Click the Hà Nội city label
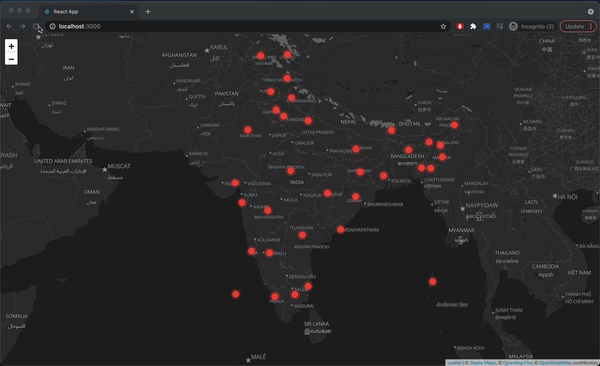Image resolution: width=600 pixels, height=366 pixels. [x=567, y=197]
